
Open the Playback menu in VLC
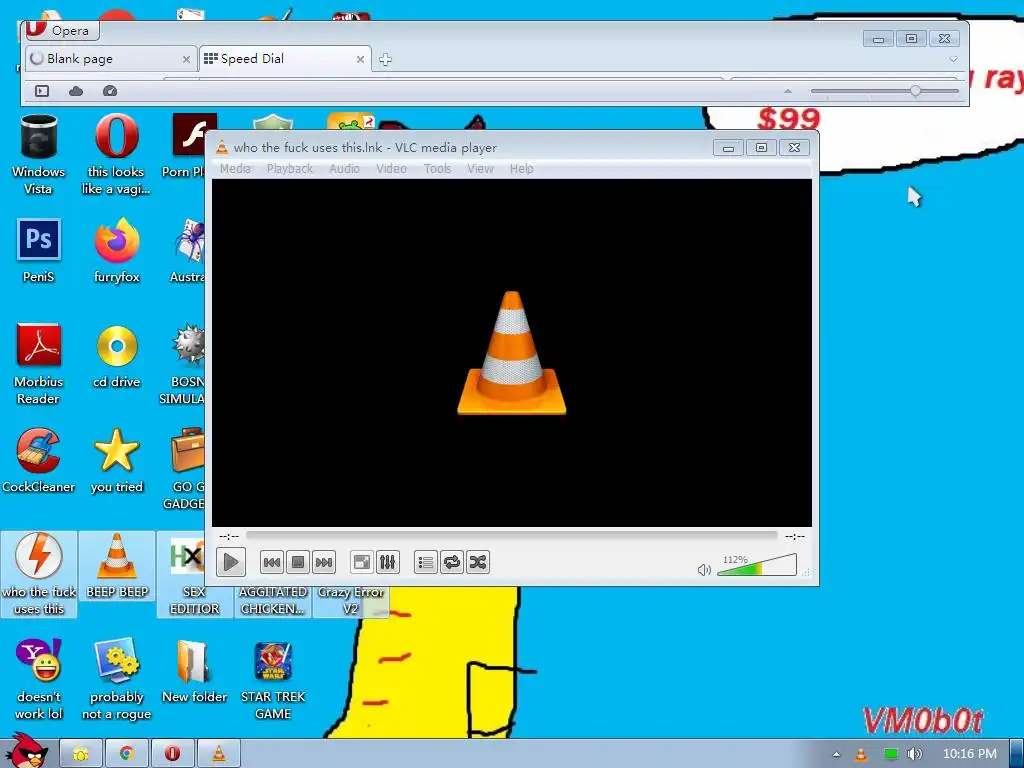pos(290,168)
